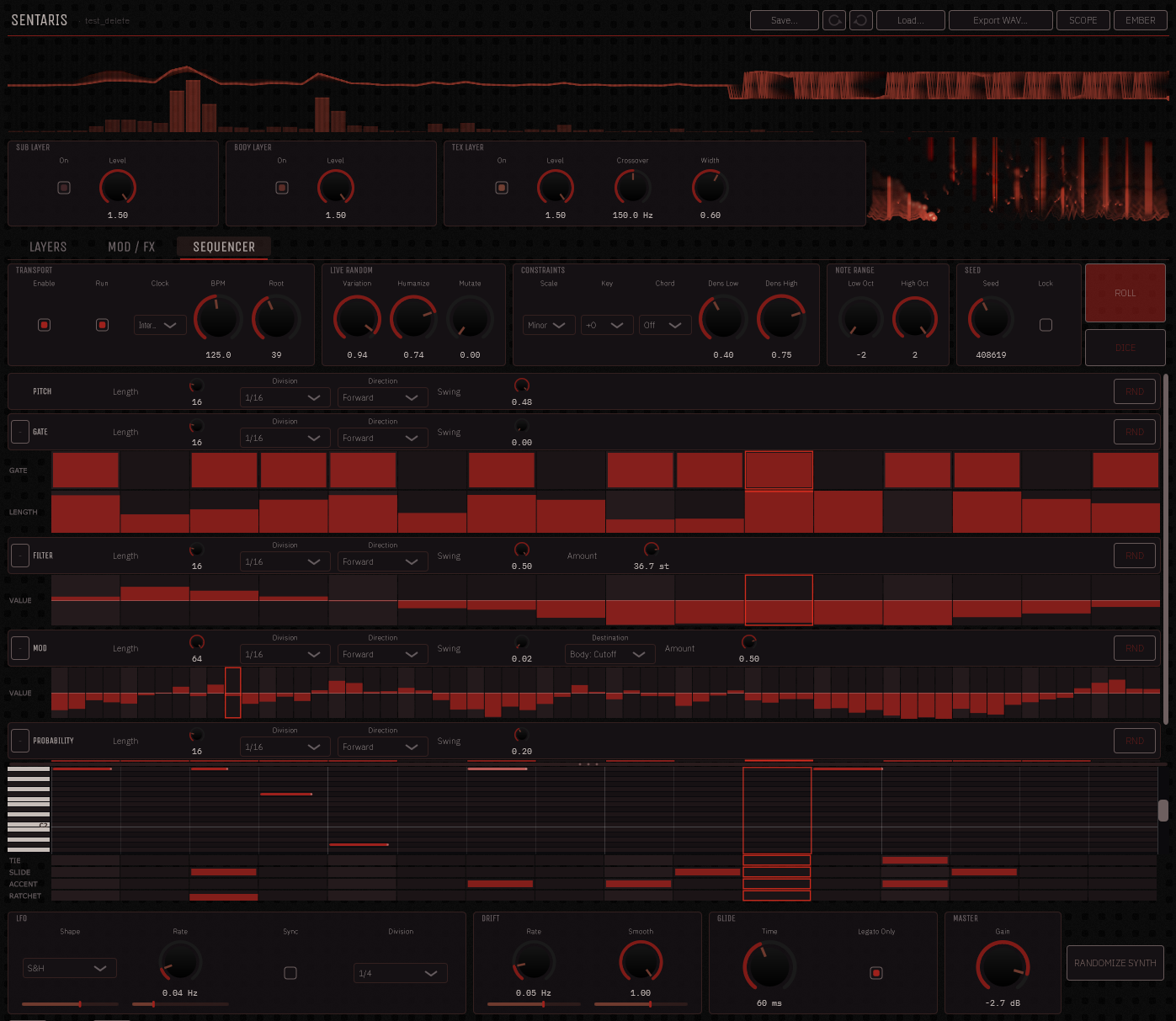
Task: Collapse the FILTER lane with its minus button
Action: click(20, 556)
